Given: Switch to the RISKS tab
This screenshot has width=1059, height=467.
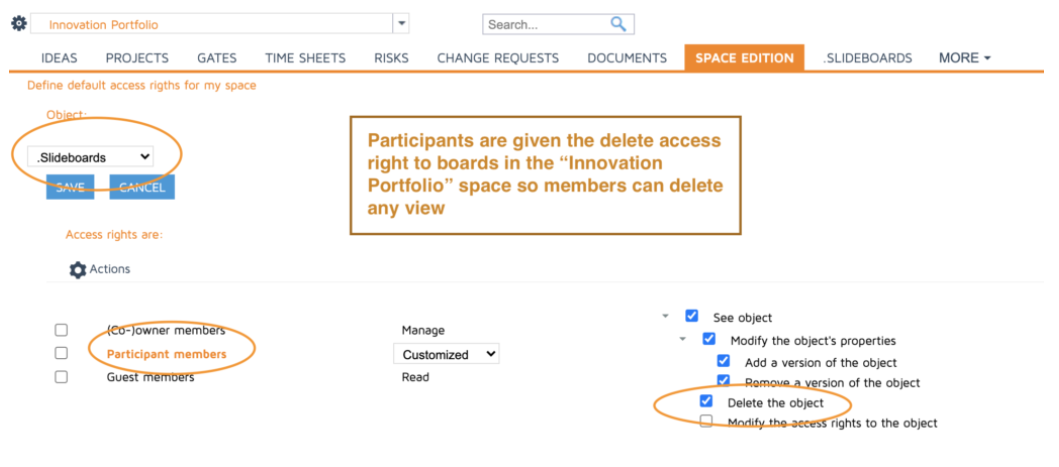Looking at the screenshot, I should coord(391,58).
